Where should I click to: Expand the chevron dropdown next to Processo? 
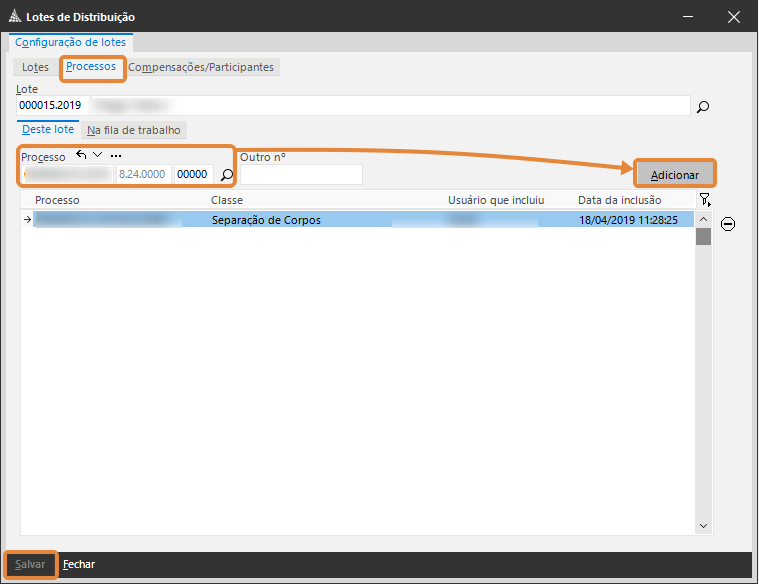click(97, 155)
